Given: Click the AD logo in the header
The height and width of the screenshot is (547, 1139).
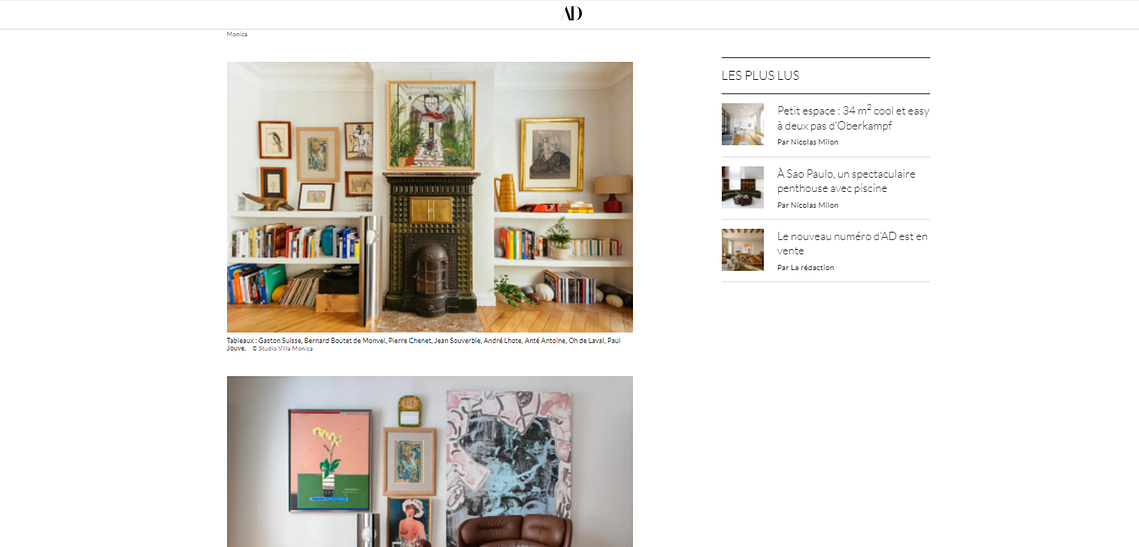Looking at the screenshot, I should click(x=572, y=14).
